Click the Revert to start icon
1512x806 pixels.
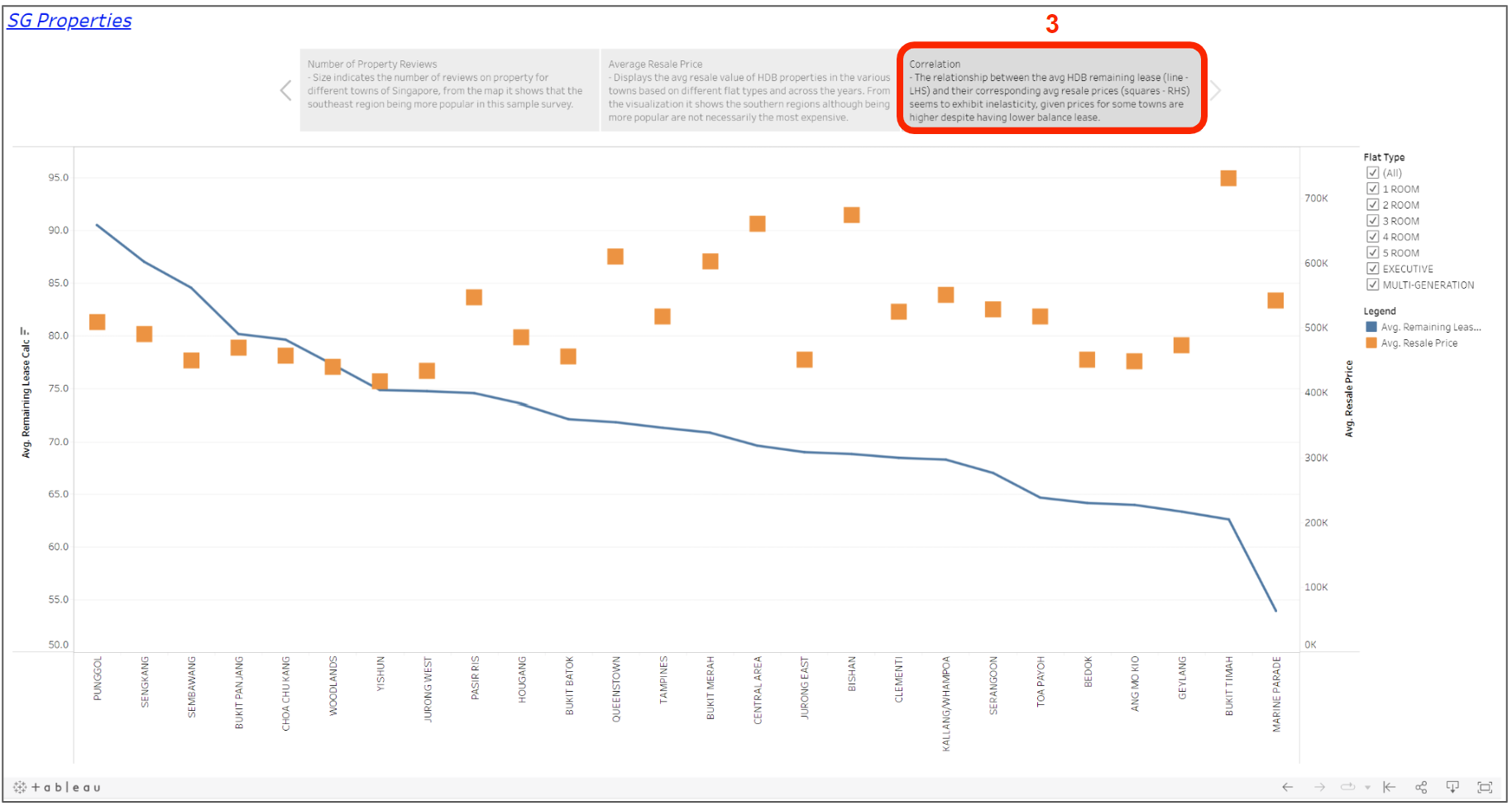point(1390,787)
